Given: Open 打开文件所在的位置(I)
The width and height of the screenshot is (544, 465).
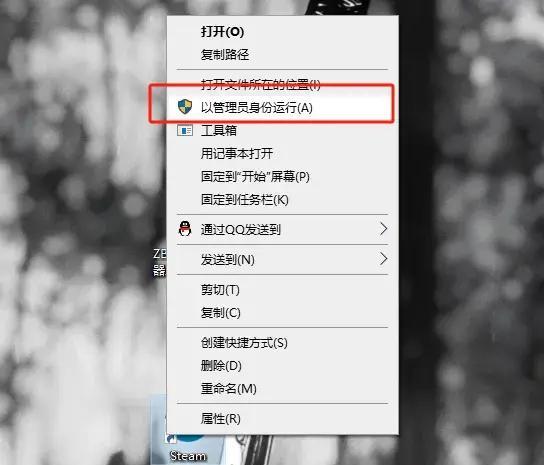Looking at the screenshot, I should point(282,84).
